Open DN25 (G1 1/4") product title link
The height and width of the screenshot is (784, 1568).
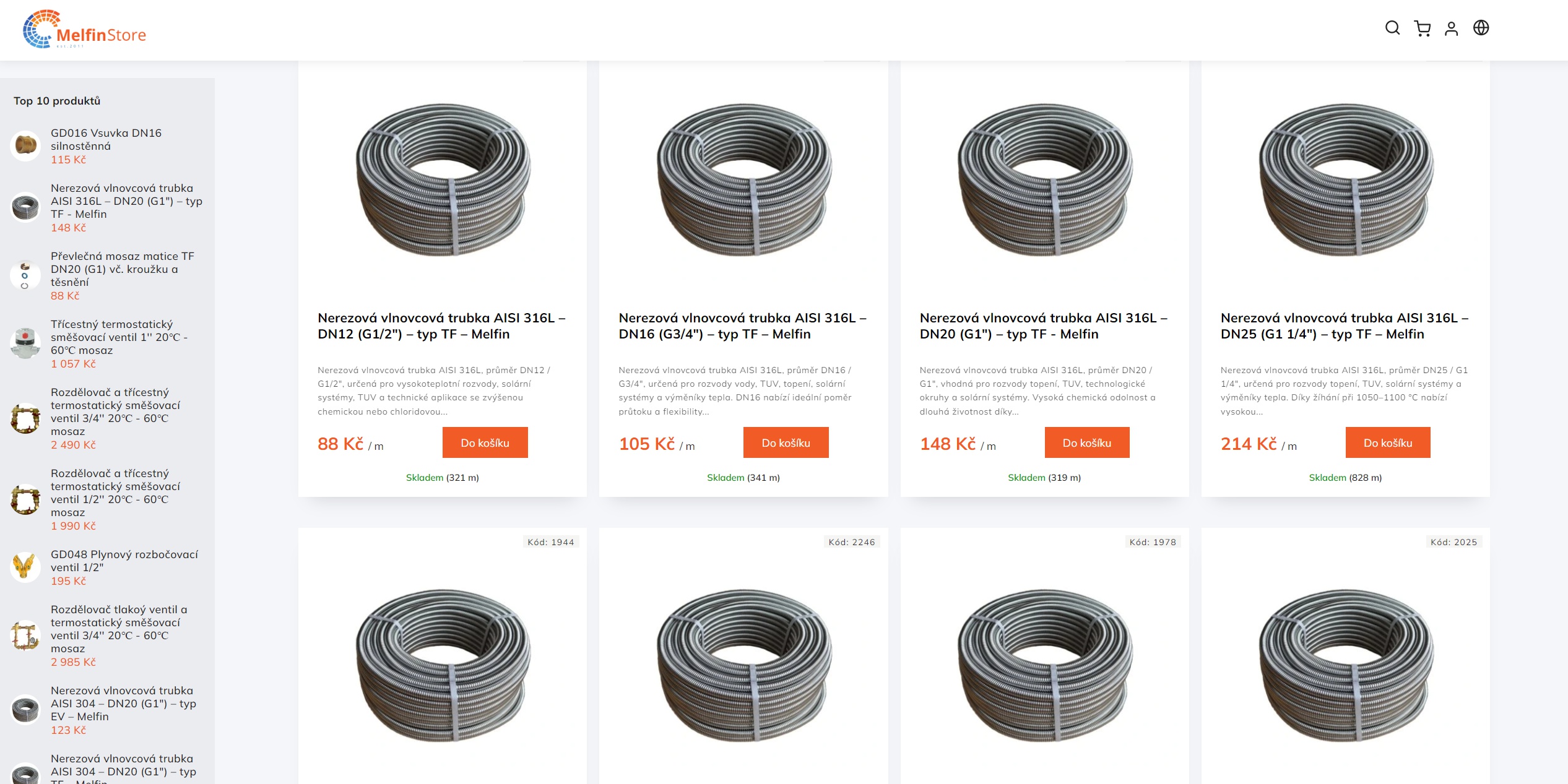point(1344,326)
